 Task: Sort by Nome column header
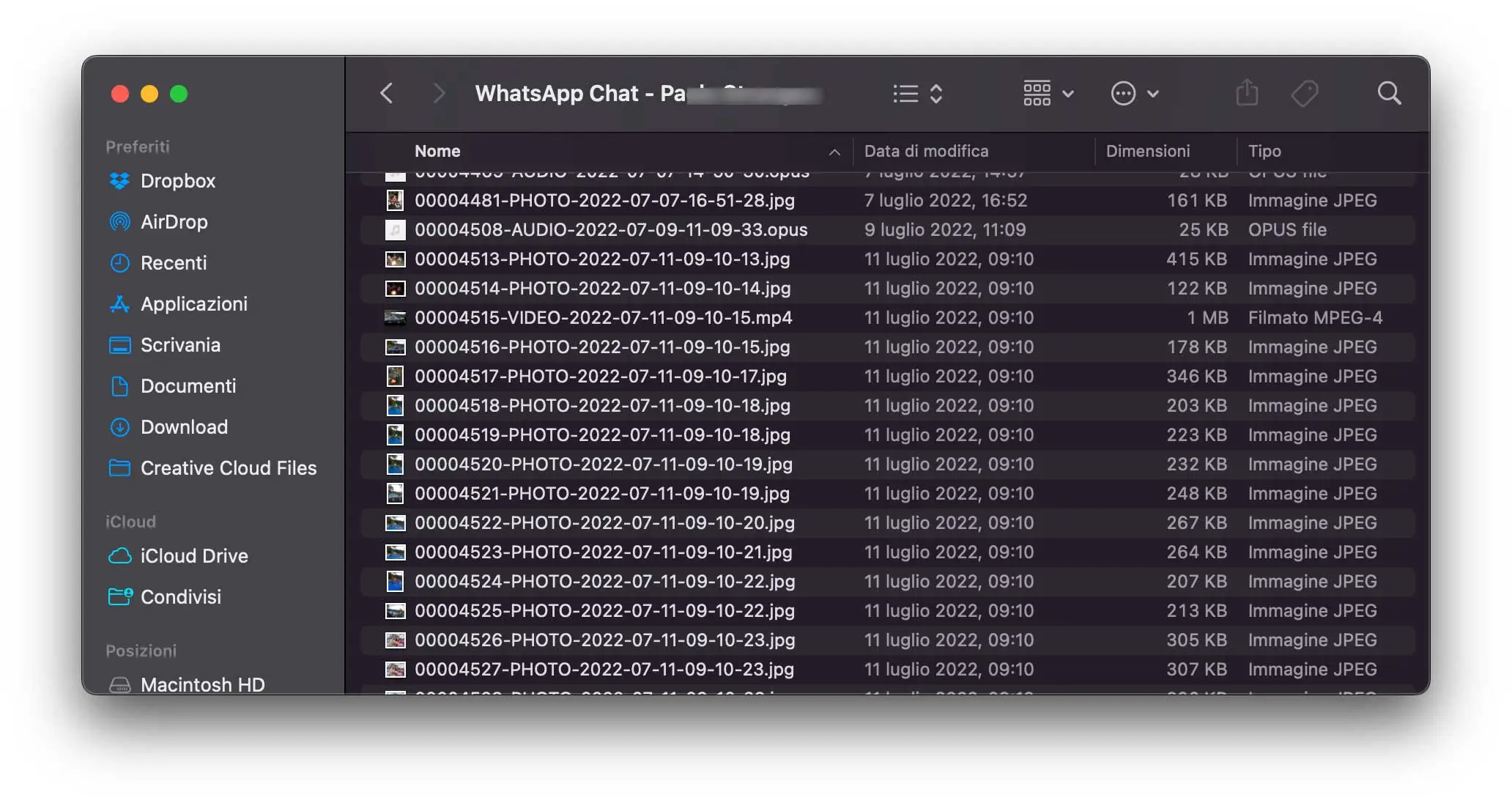click(x=437, y=151)
